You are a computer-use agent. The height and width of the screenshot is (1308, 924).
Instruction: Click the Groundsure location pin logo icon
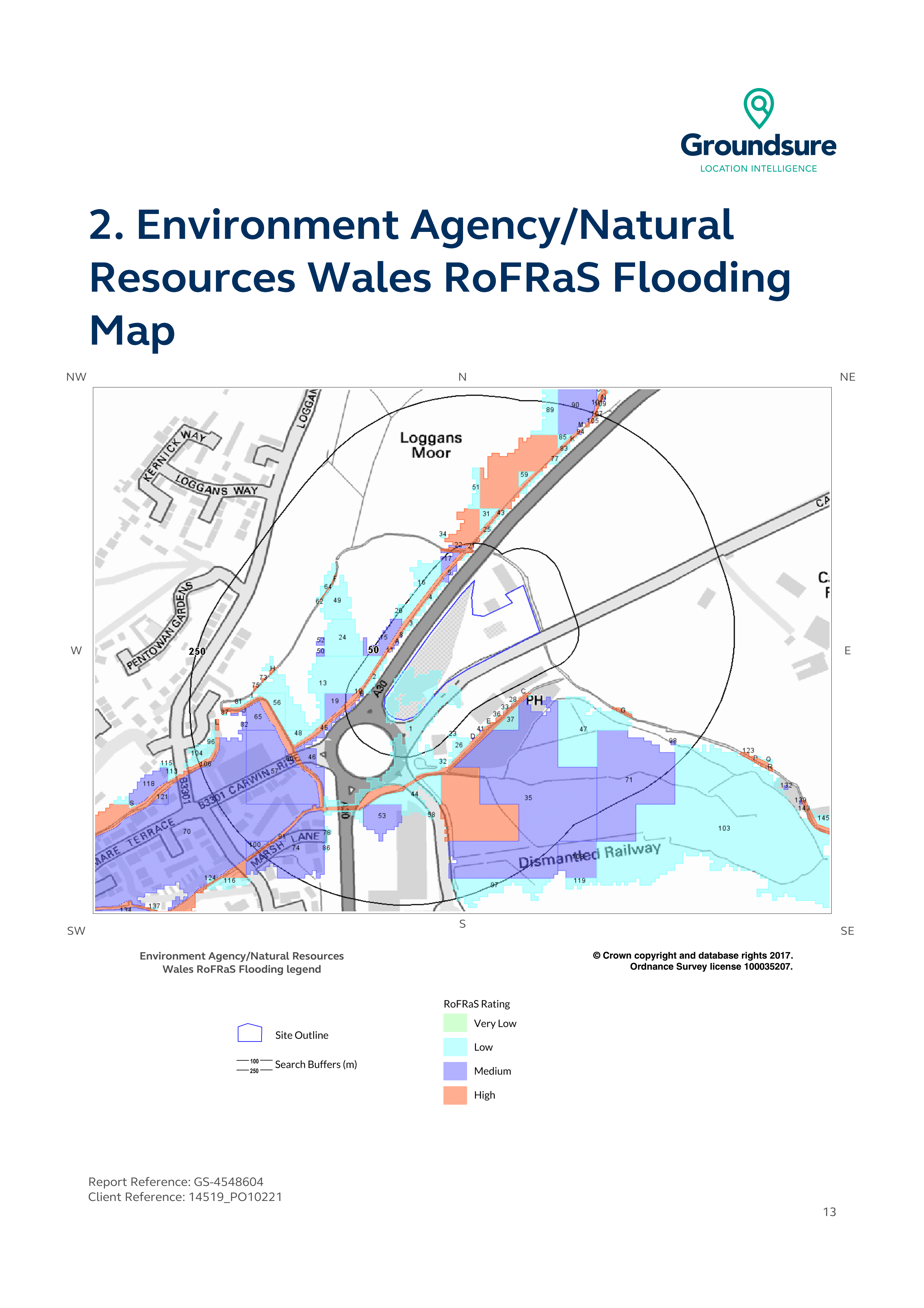click(758, 108)
